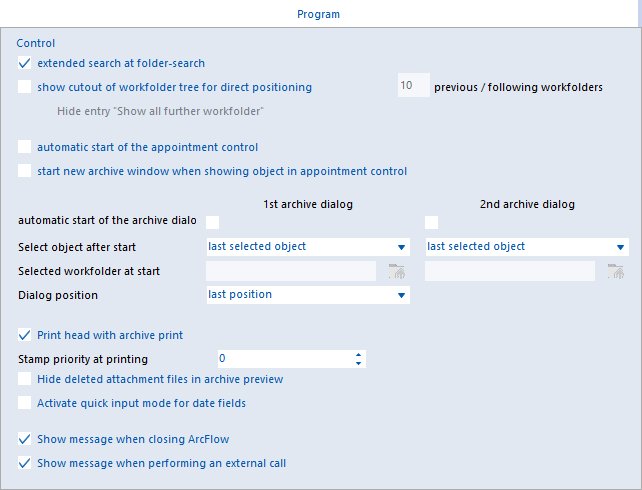The width and height of the screenshot is (642, 490).
Task: Uncheck Show message when closing ArcFlow
Action: [25, 439]
